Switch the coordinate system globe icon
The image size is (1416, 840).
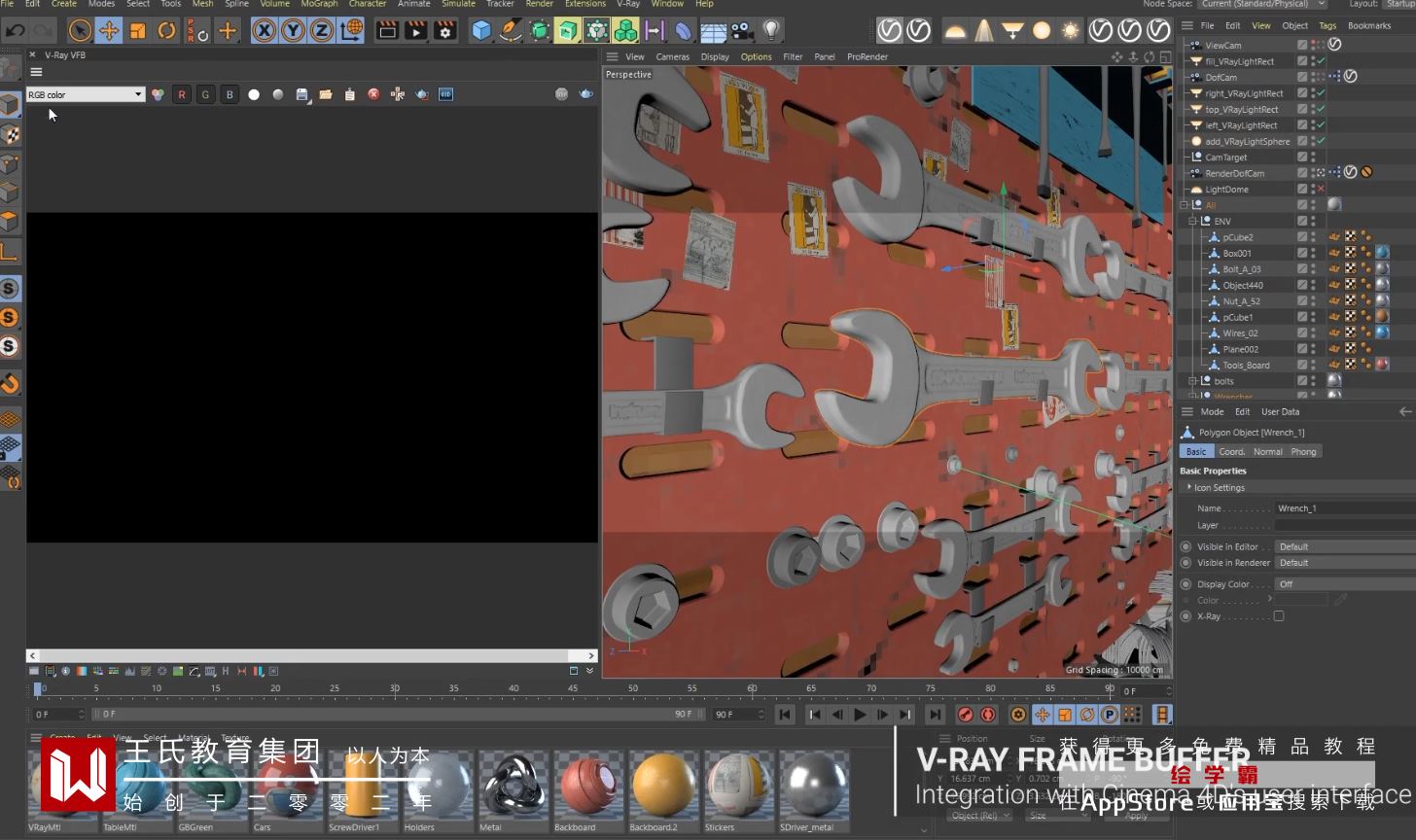352,30
